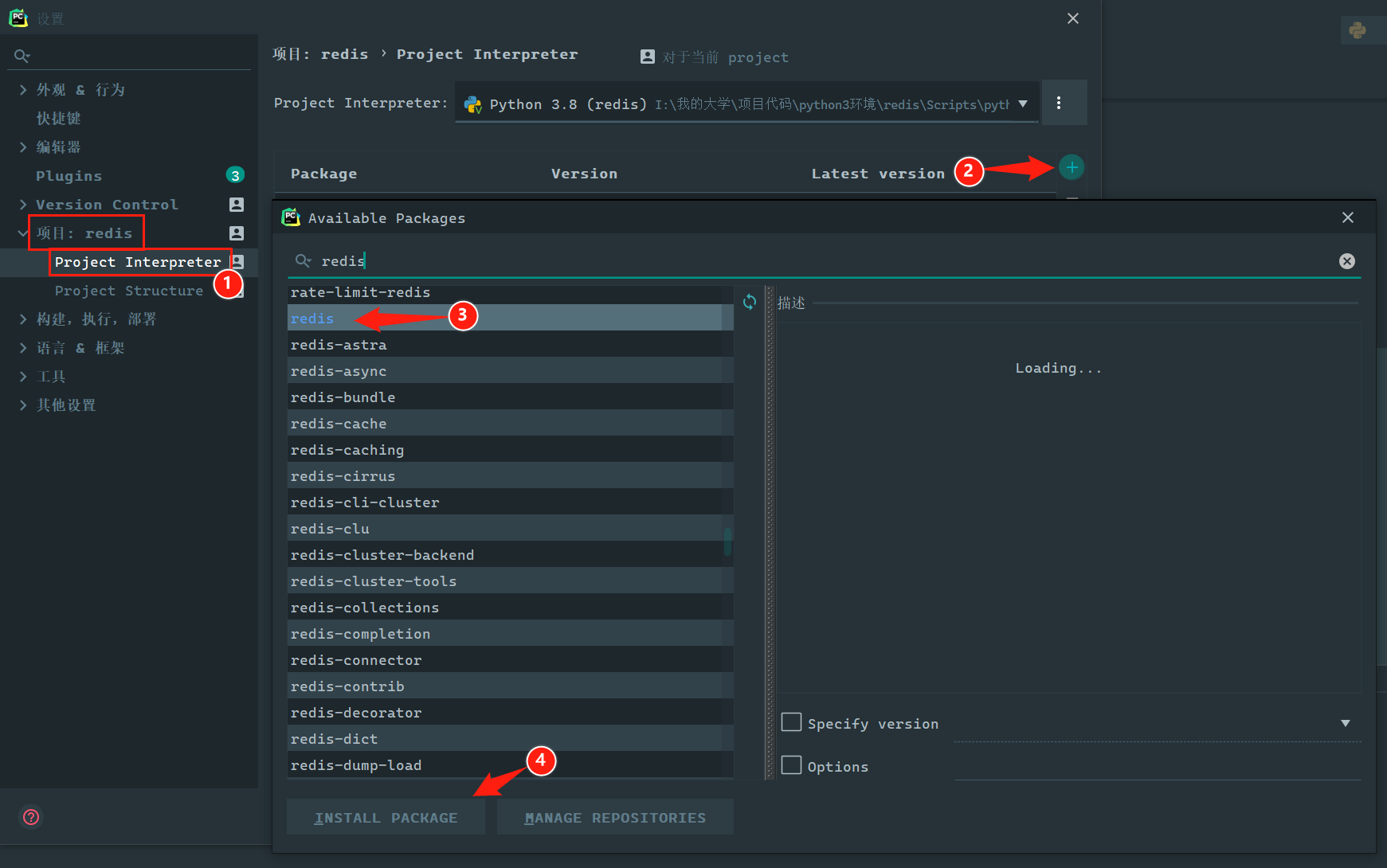Click the Latest version column header
This screenshot has height=868, width=1387.
click(x=877, y=174)
